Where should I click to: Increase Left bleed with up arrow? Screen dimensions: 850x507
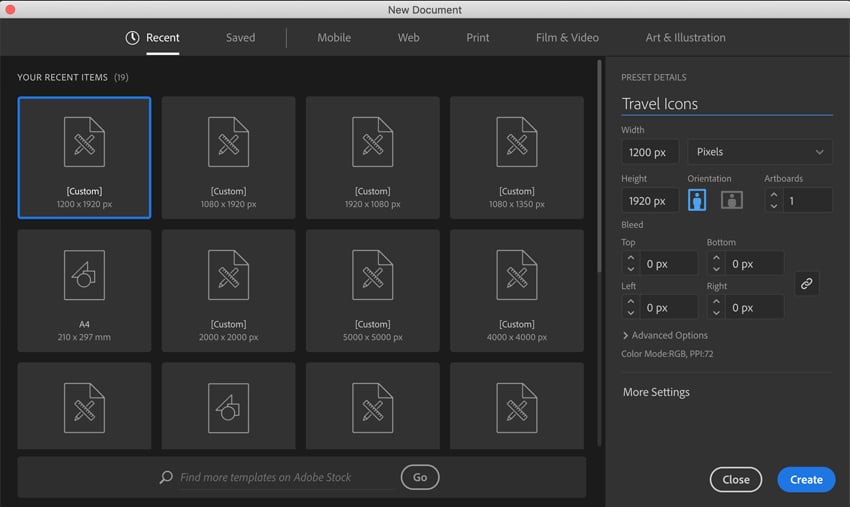[630, 301]
